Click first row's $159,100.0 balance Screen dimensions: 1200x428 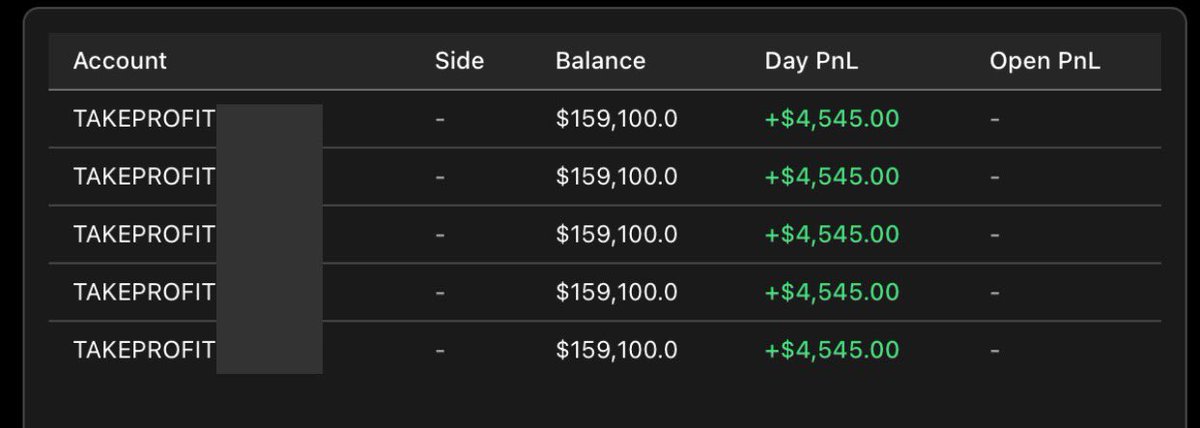[x=616, y=119]
